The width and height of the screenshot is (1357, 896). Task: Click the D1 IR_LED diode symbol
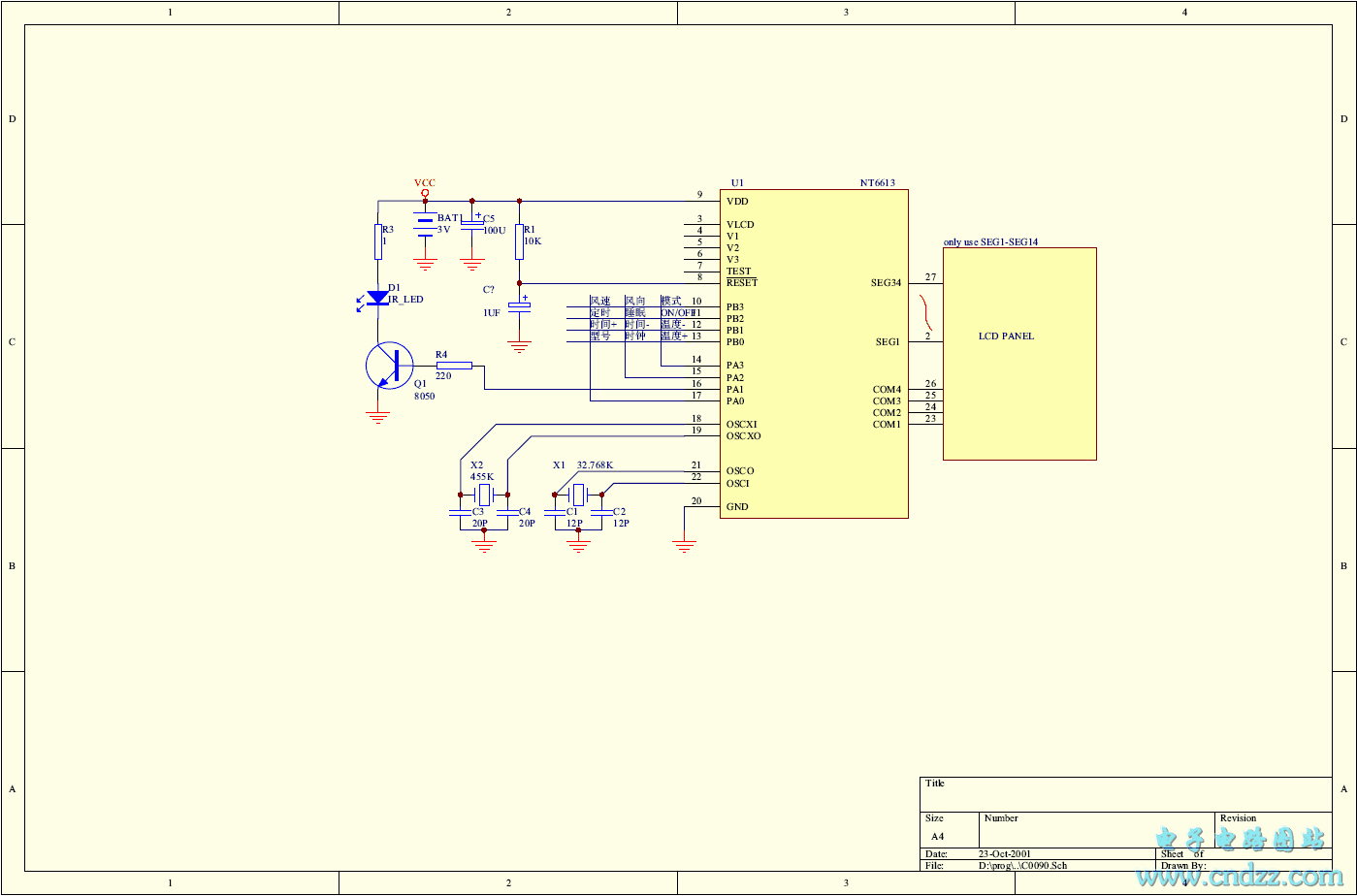click(378, 299)
